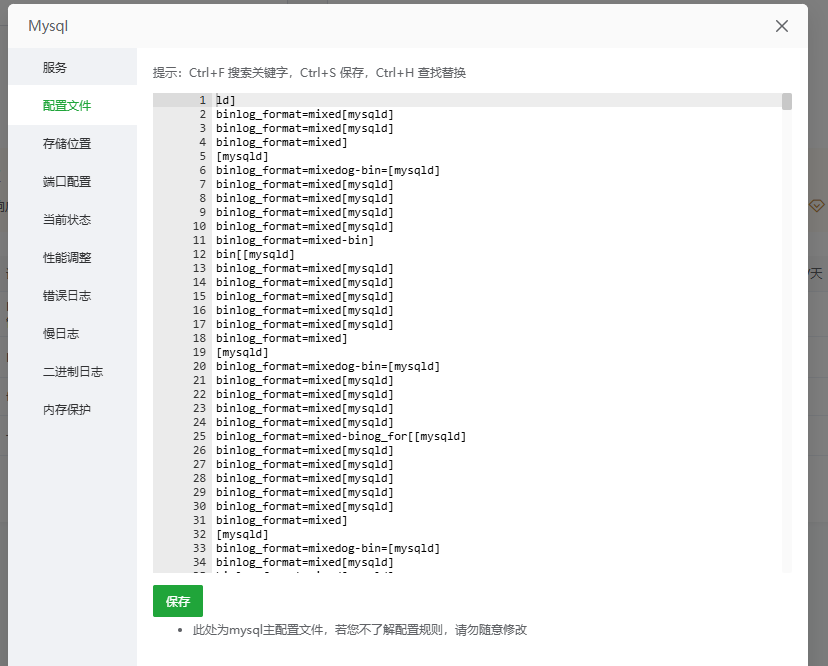Image resolution: width=828 pixels, height=666 pixels.
Task: Click line number 10 in the gutter
Action: coord(200,226)
